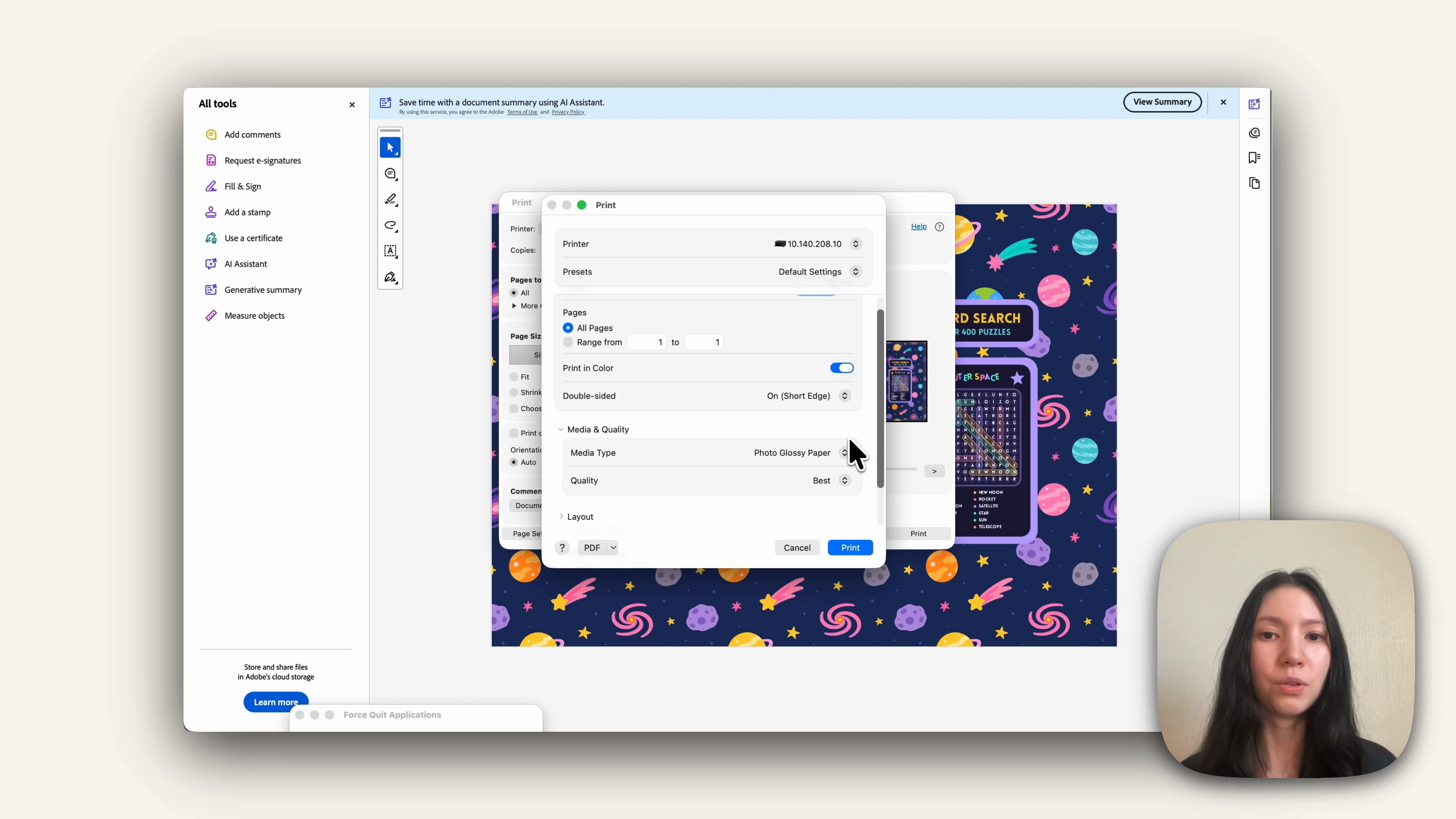Click View Summary button in banner
The image size is (1456, 819).
1162,102
